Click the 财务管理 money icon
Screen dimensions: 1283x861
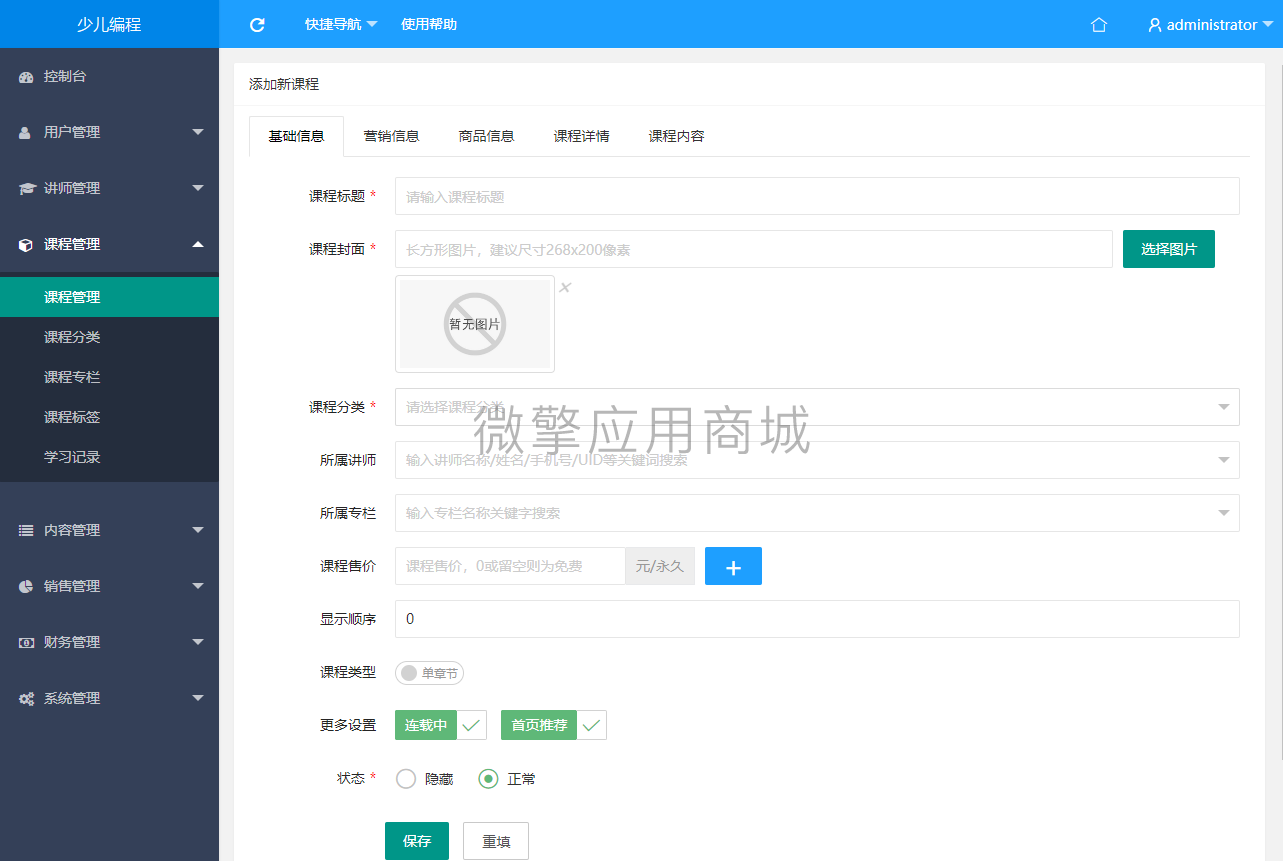coord(26,642)
